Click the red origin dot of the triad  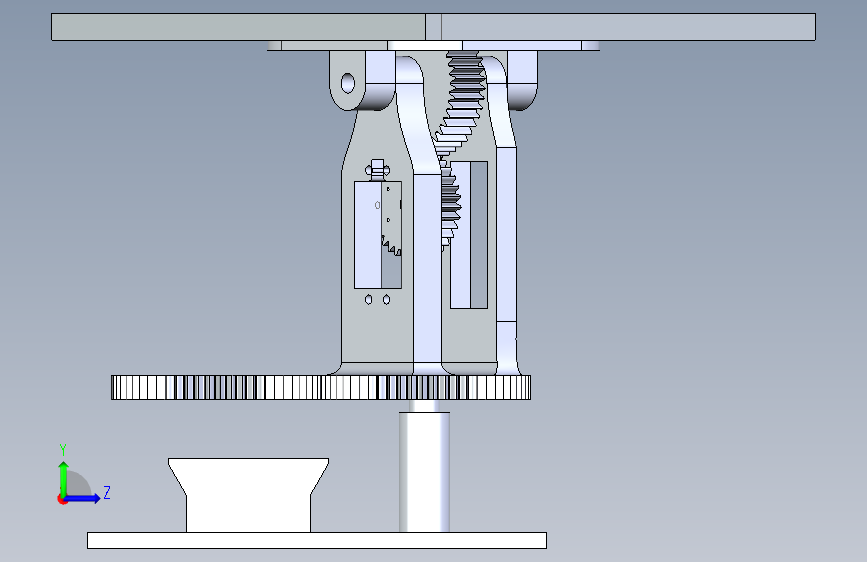(x=62, y=499)
